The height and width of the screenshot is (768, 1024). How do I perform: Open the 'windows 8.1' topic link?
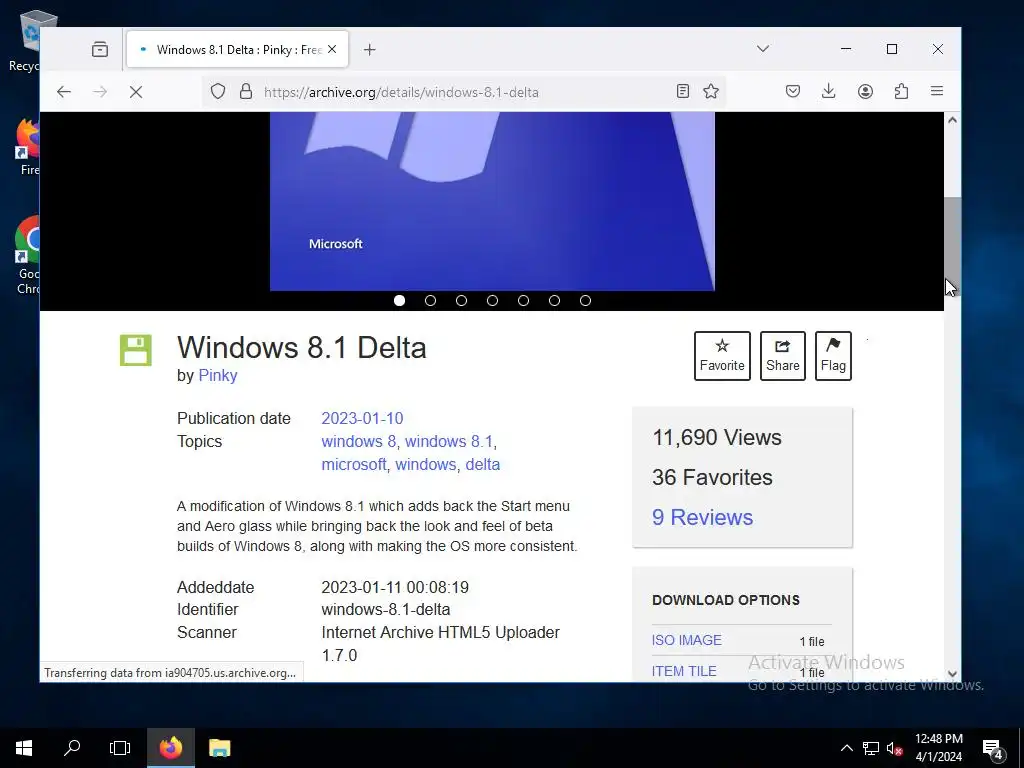click(x=449, y=441)
